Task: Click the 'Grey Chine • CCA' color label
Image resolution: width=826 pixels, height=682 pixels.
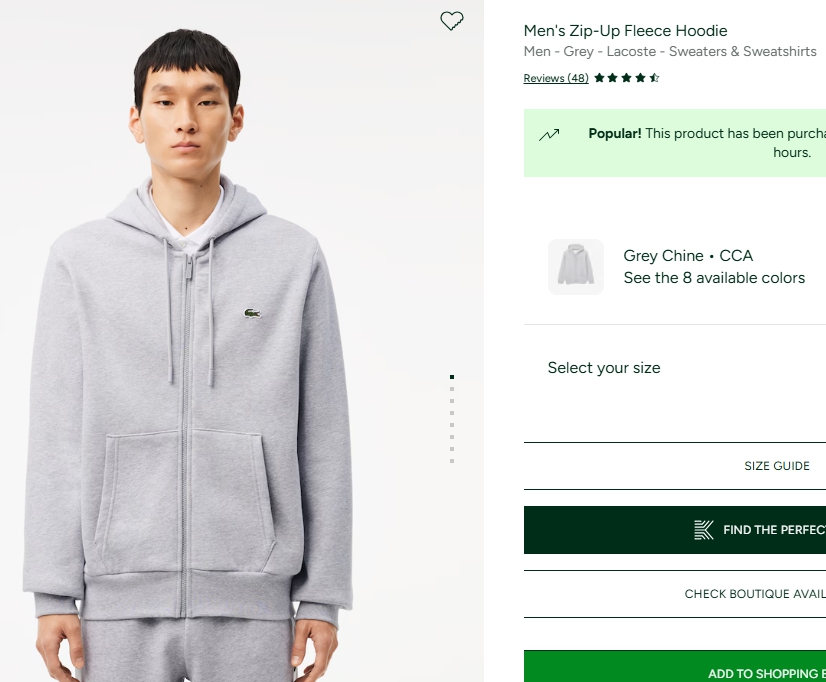Action: [688, 256]
